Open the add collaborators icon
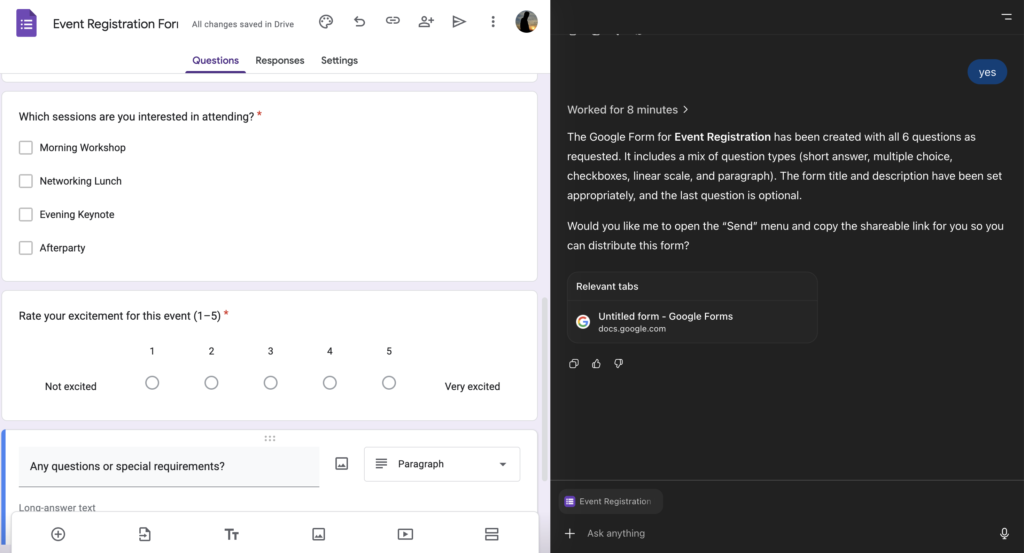Image resolution: width=1024 pixels, height=553 pixels. tap(426, 21)
